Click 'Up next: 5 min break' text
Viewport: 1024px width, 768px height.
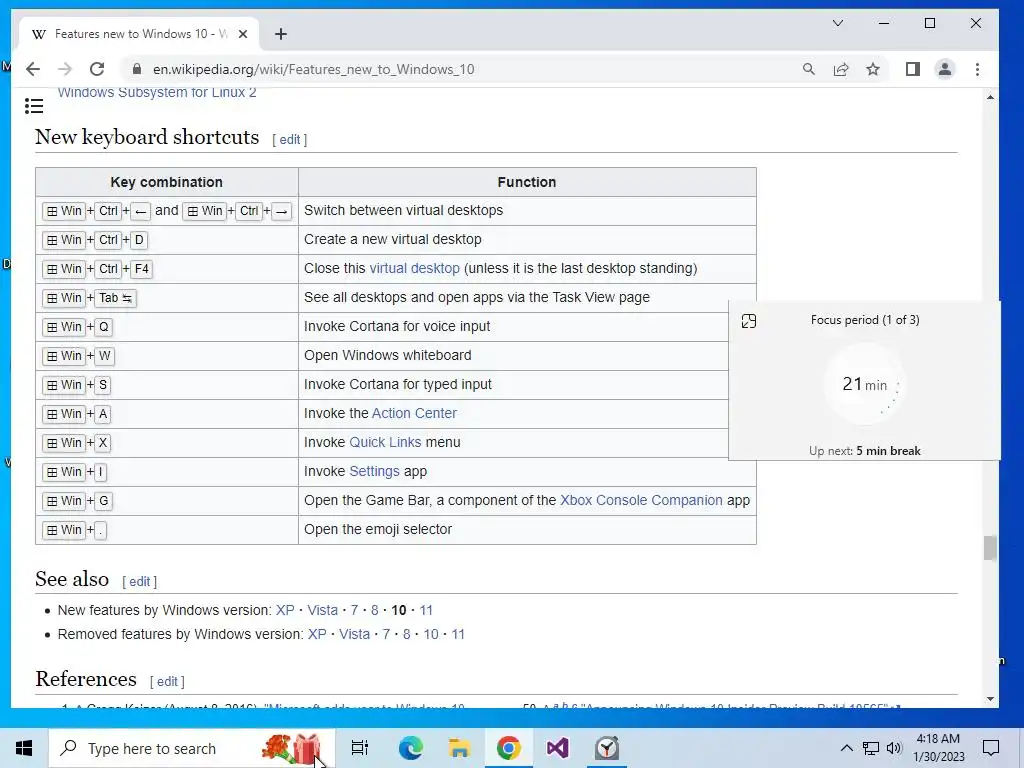[x=865, y=451]
